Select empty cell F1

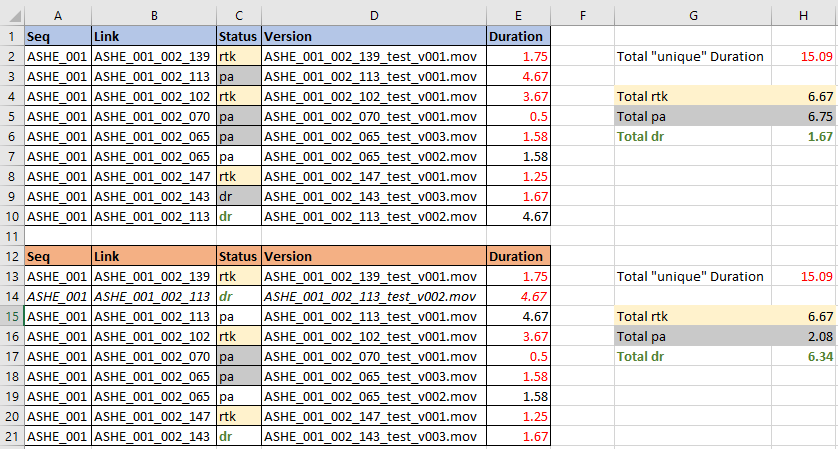tap(583, 36)
